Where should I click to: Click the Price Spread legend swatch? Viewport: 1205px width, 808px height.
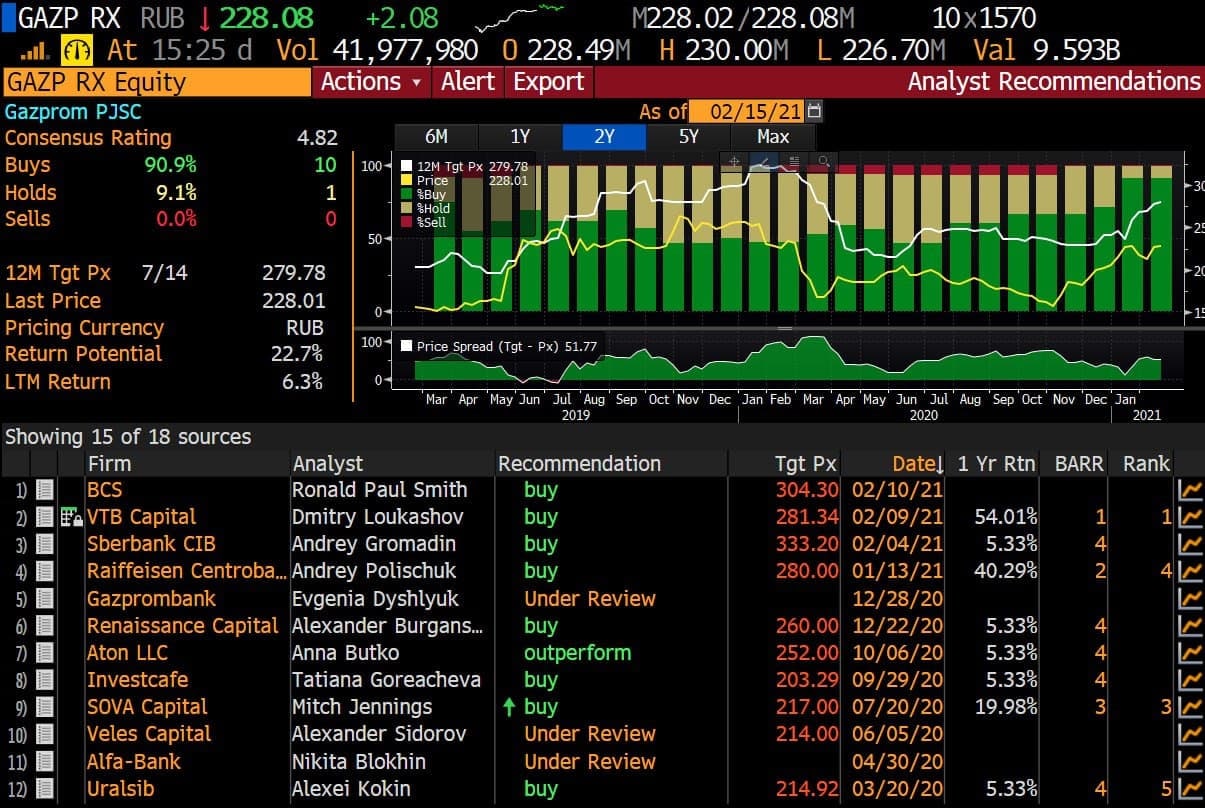(x=406, y=346)
